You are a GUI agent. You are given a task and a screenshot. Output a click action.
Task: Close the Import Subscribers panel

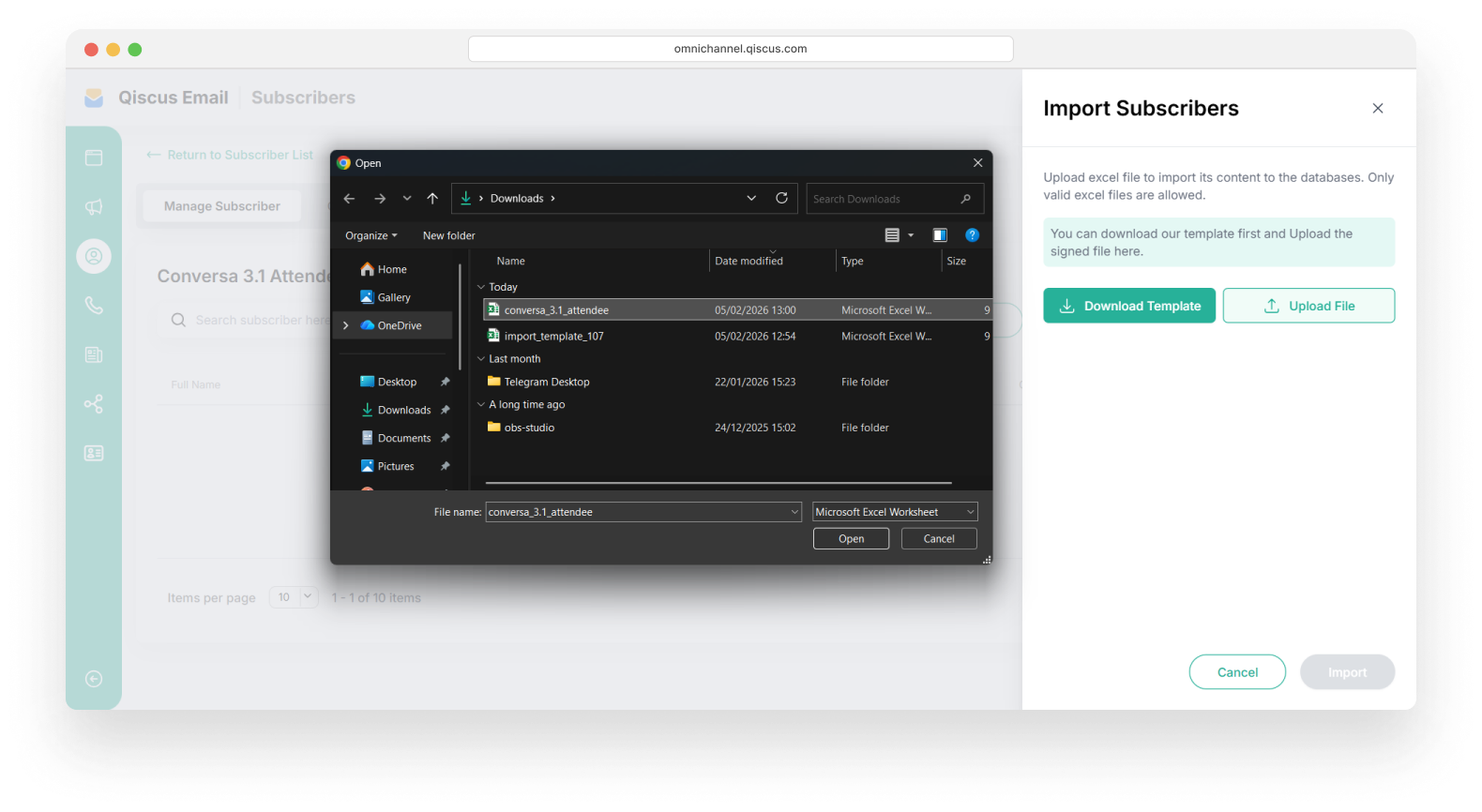(x=1377, y=109)
